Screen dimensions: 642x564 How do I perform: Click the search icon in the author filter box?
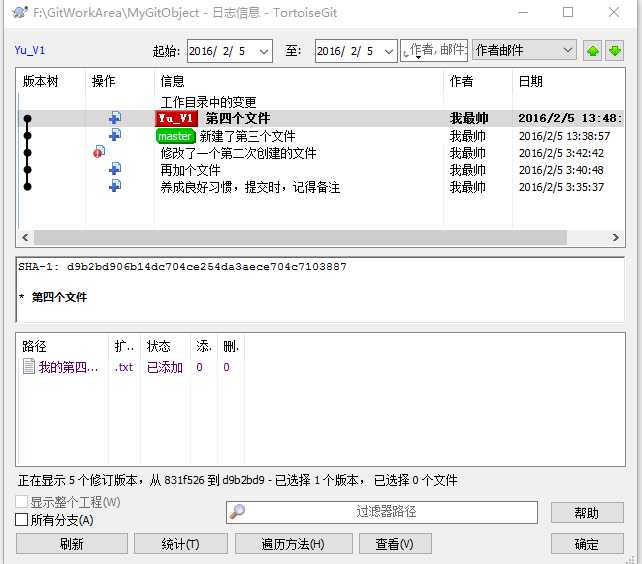[x=407, y=52]
